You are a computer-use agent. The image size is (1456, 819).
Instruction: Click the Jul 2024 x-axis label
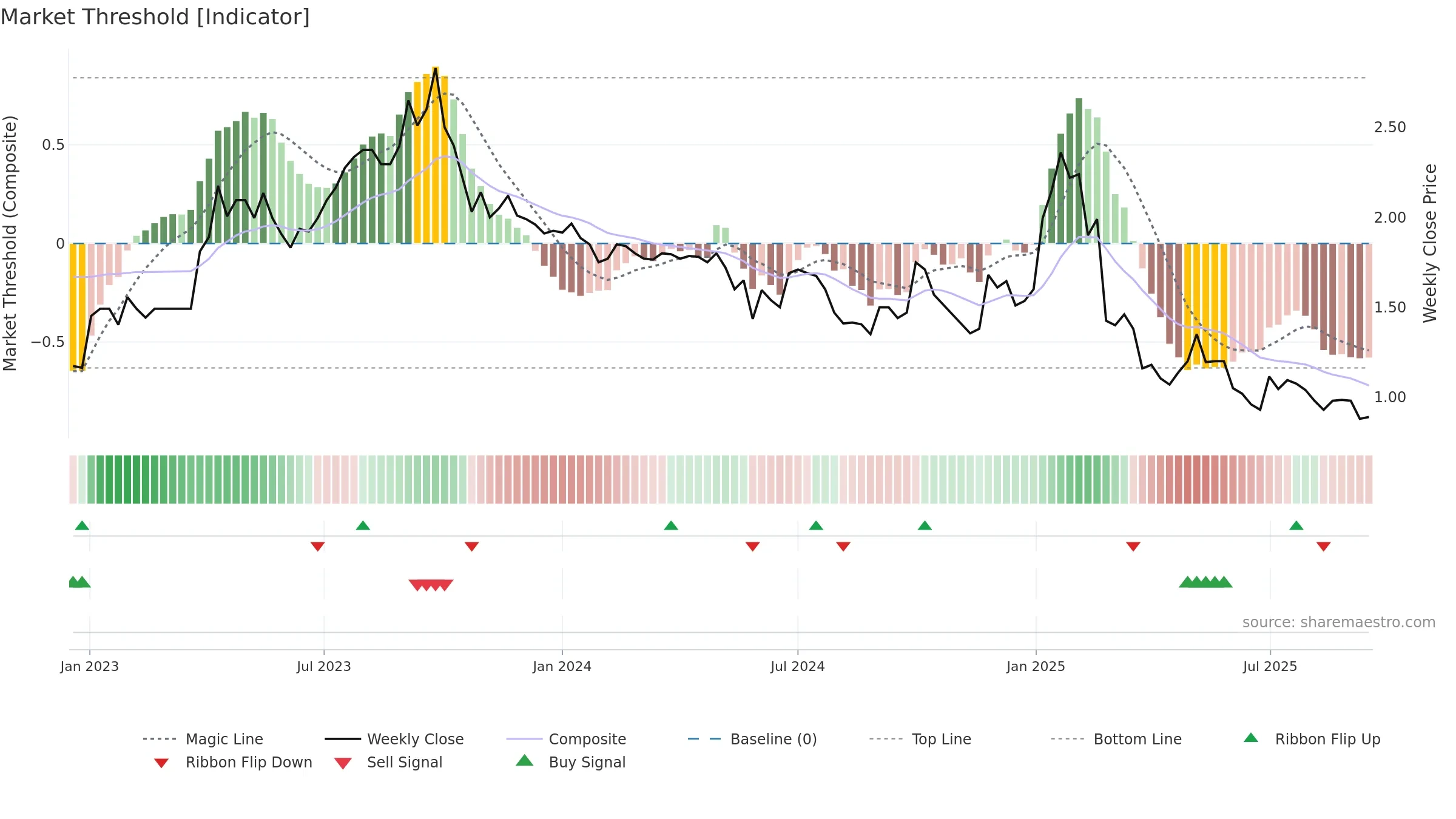(798, 666)
